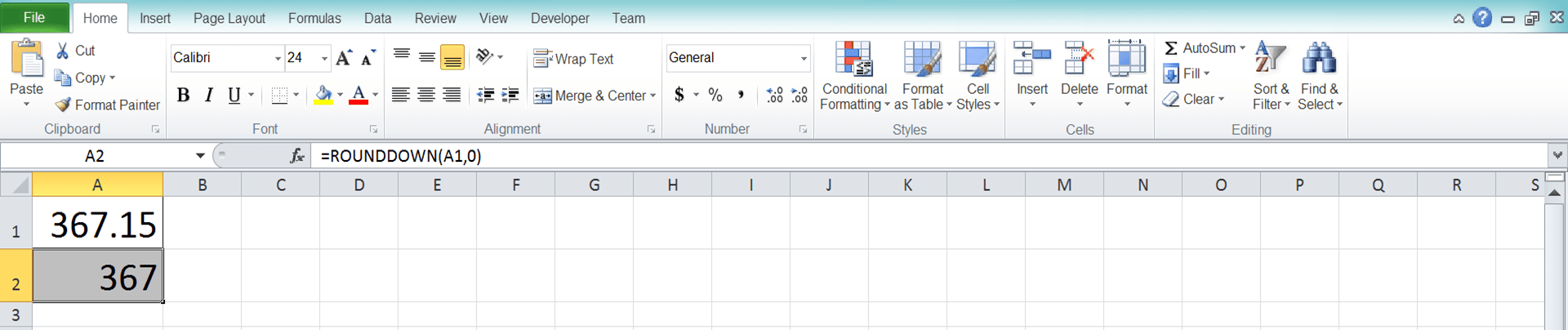Decrease font size with Shrink Font icon
Viewport: 1568px width, 330px height.
click(368, 57)
